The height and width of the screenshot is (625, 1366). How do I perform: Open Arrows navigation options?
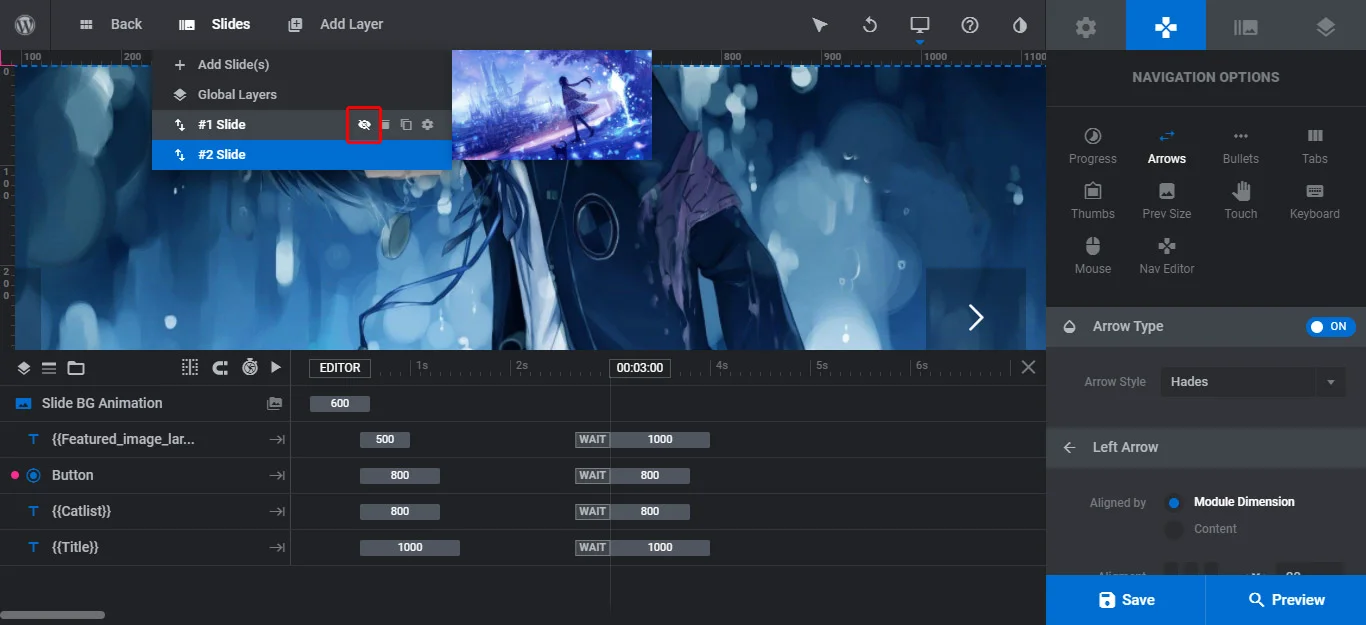(x=1167, y=146)
